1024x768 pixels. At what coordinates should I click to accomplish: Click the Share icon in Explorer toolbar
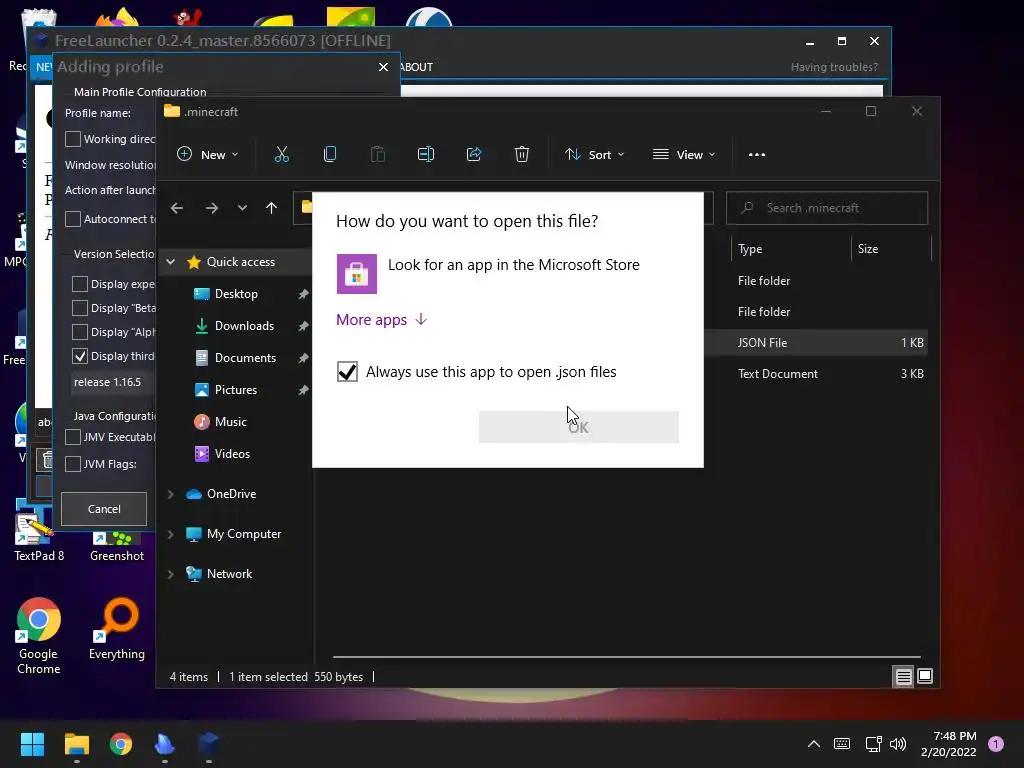pyautogui.click(x=473, y=155)
